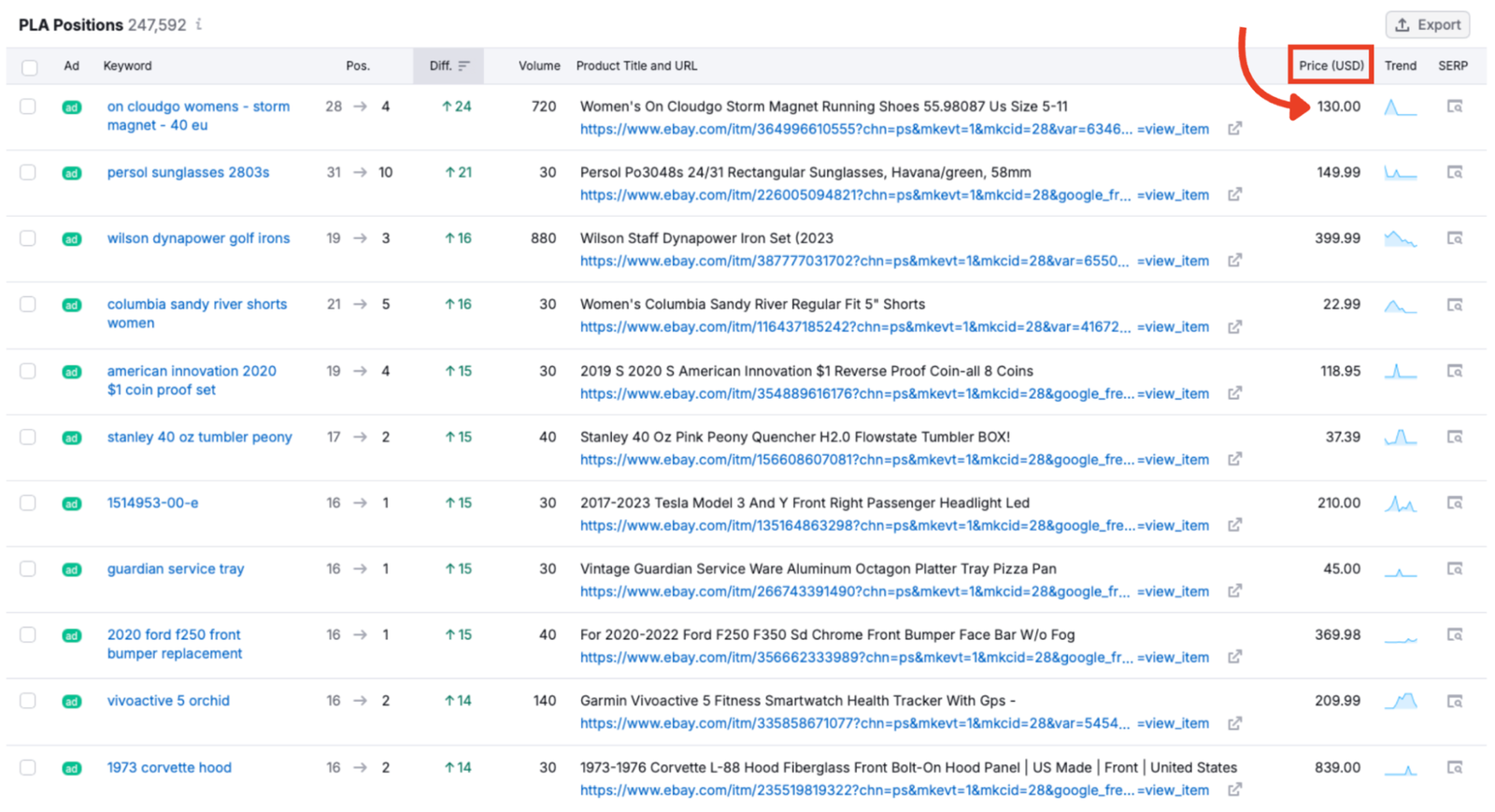The height and width of the screenshot is (812, 1495).
Task: Open SERP snapshot for 1973 corvette hood row
Action: (x=1454, y=767)
